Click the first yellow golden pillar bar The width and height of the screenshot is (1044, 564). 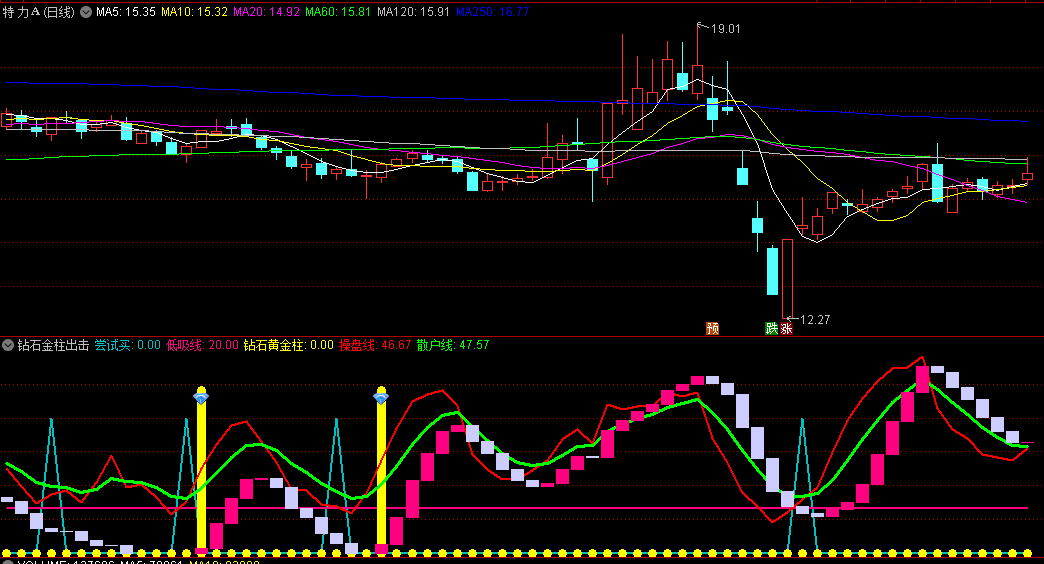pyautogui.click(x=201, y=470)
